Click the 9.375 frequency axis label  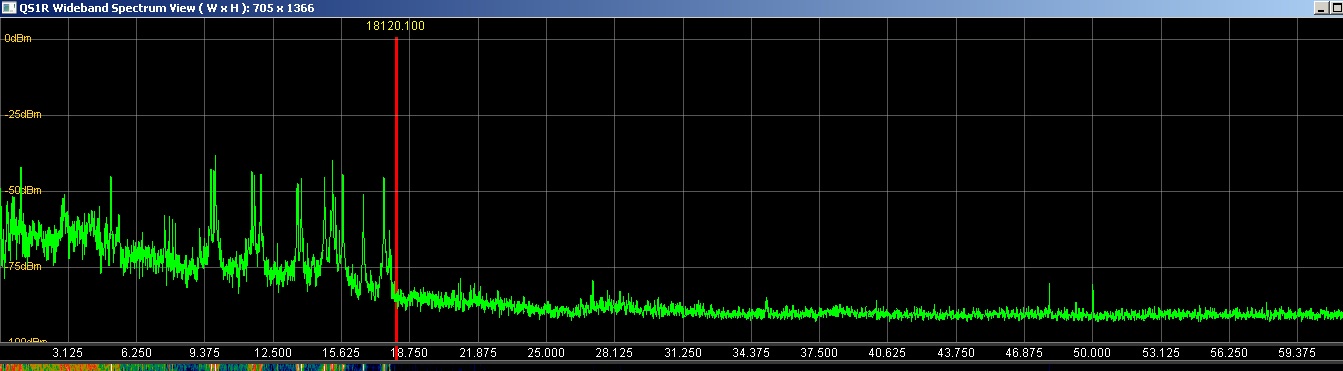[x=204, y=353]
